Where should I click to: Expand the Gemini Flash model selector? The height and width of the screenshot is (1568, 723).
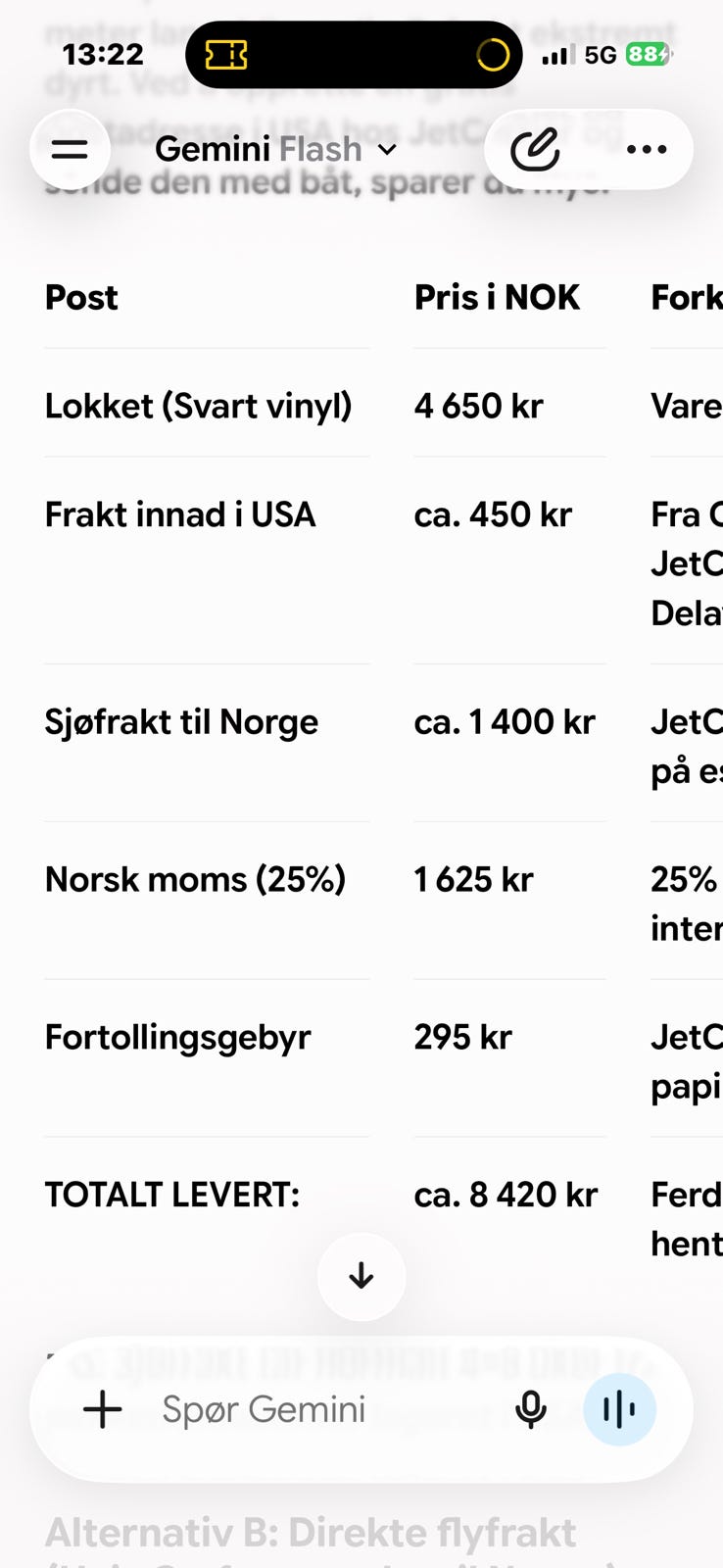276,150
